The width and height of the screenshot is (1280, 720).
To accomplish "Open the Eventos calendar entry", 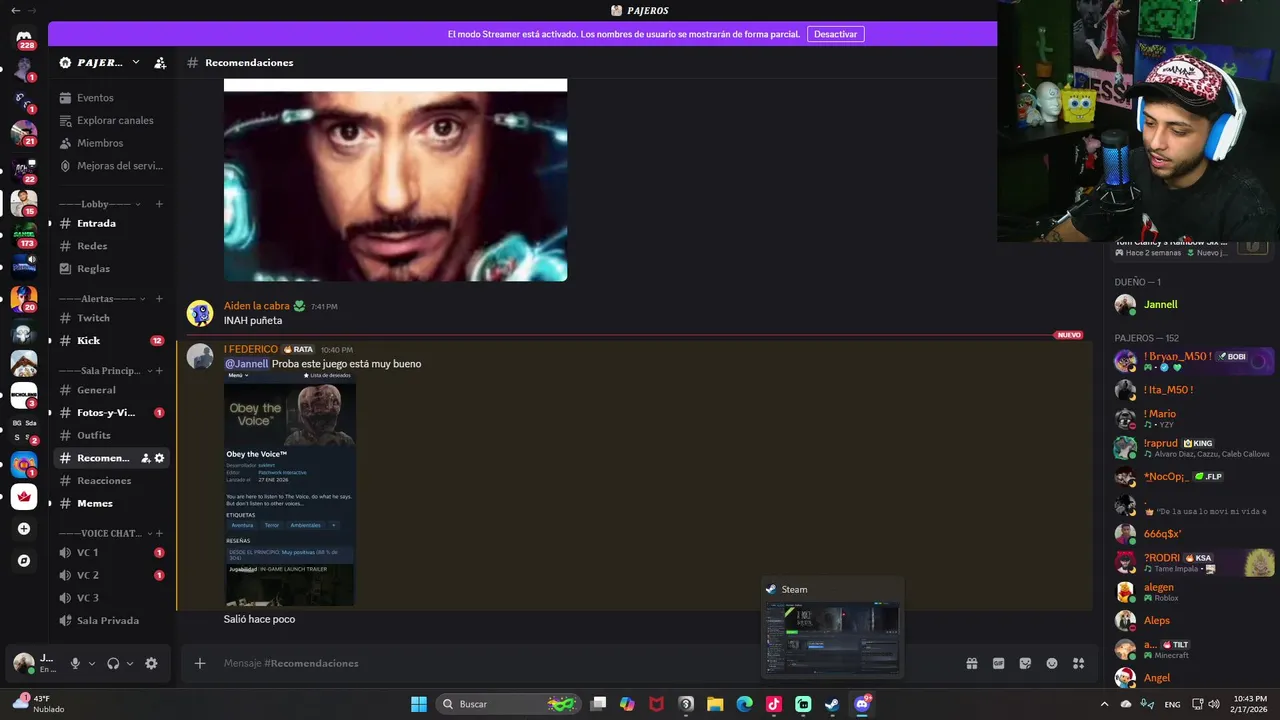I will tap(110, 98).
